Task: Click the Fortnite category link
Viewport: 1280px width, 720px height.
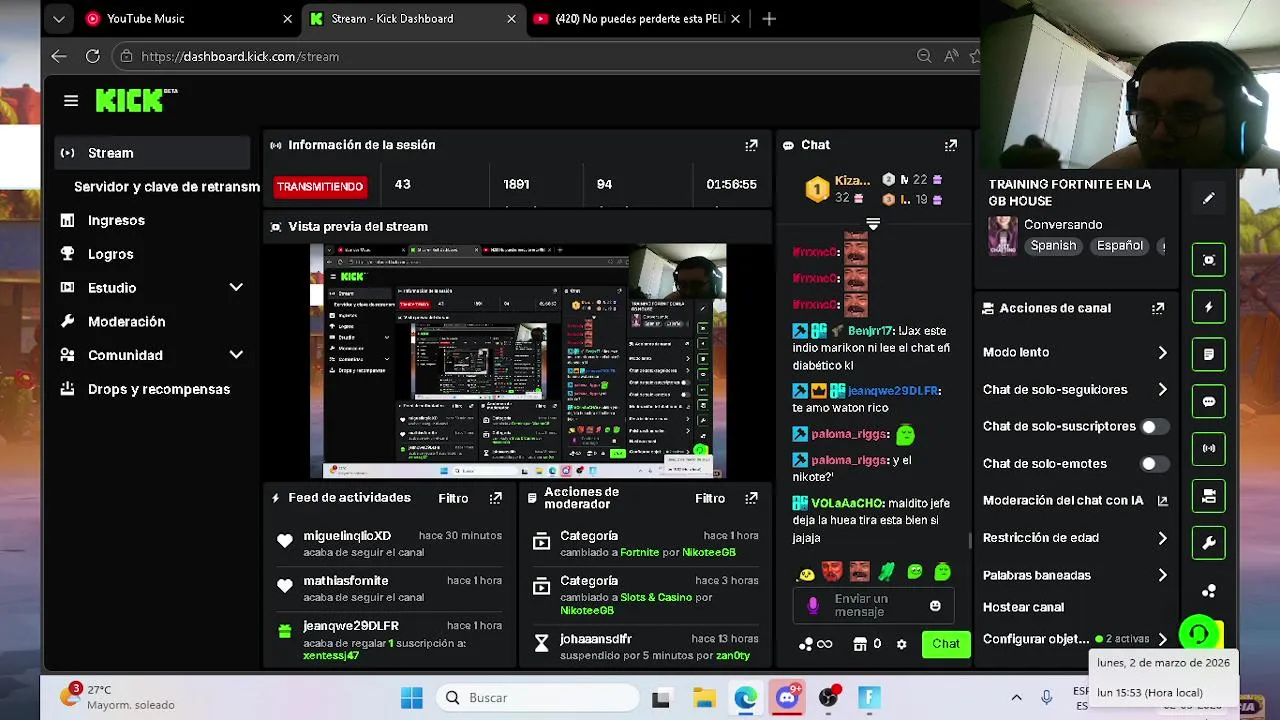Action: [x=640, y=552]
